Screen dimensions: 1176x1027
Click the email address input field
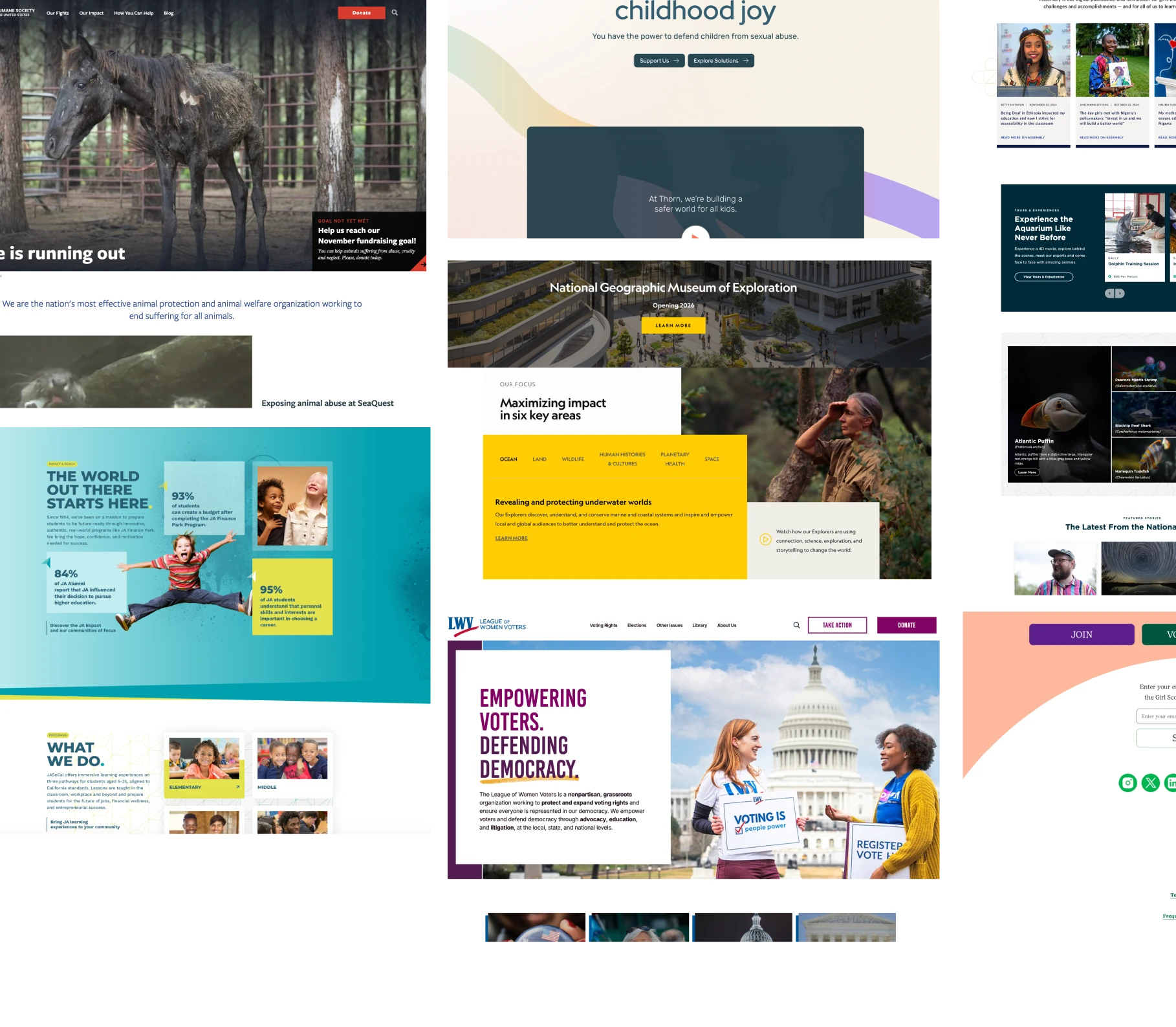click(1157, 716)
